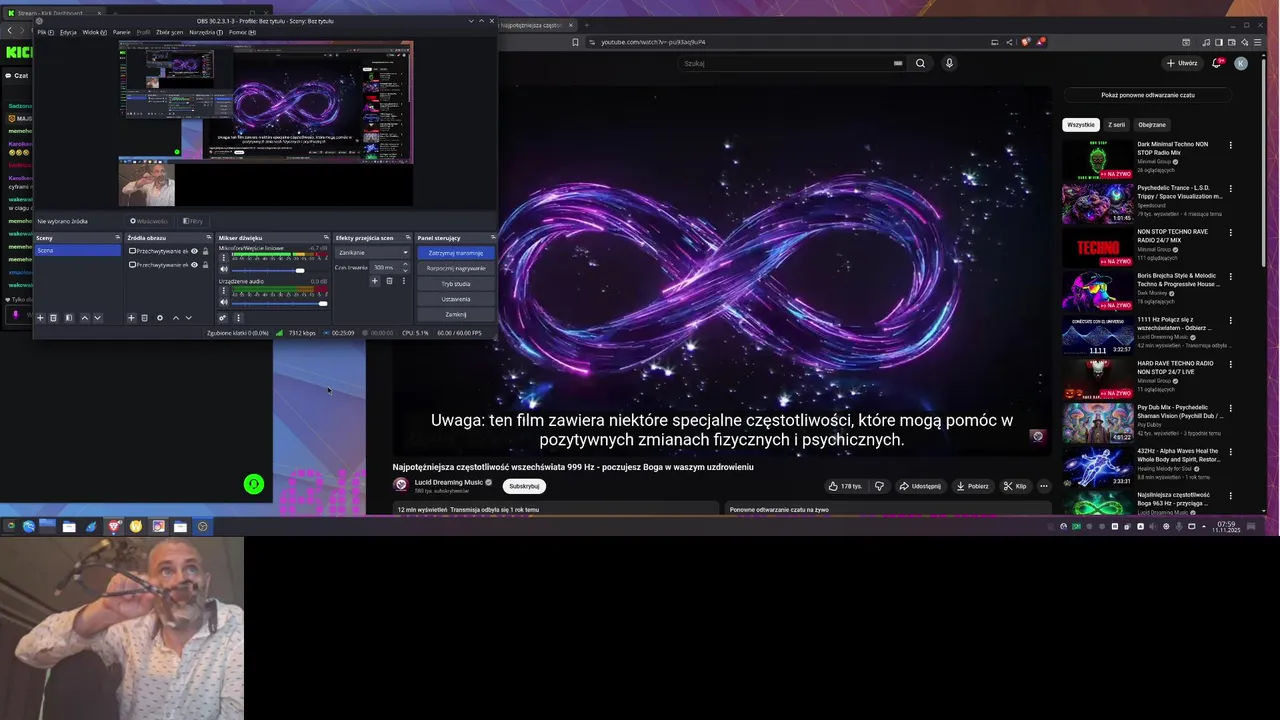
Task: Open Pomoc menu in OBS
Action: (x=242, y=32)
